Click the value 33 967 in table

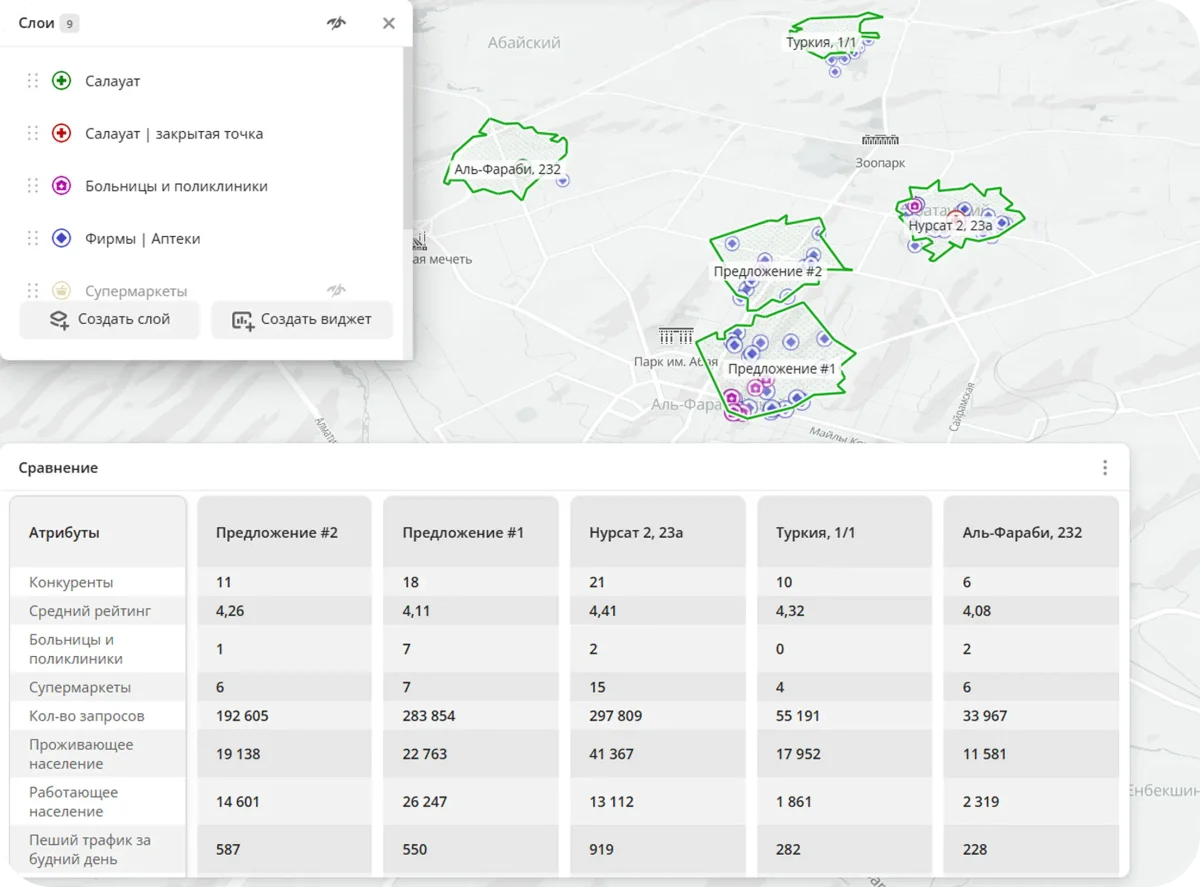point(985,716)
